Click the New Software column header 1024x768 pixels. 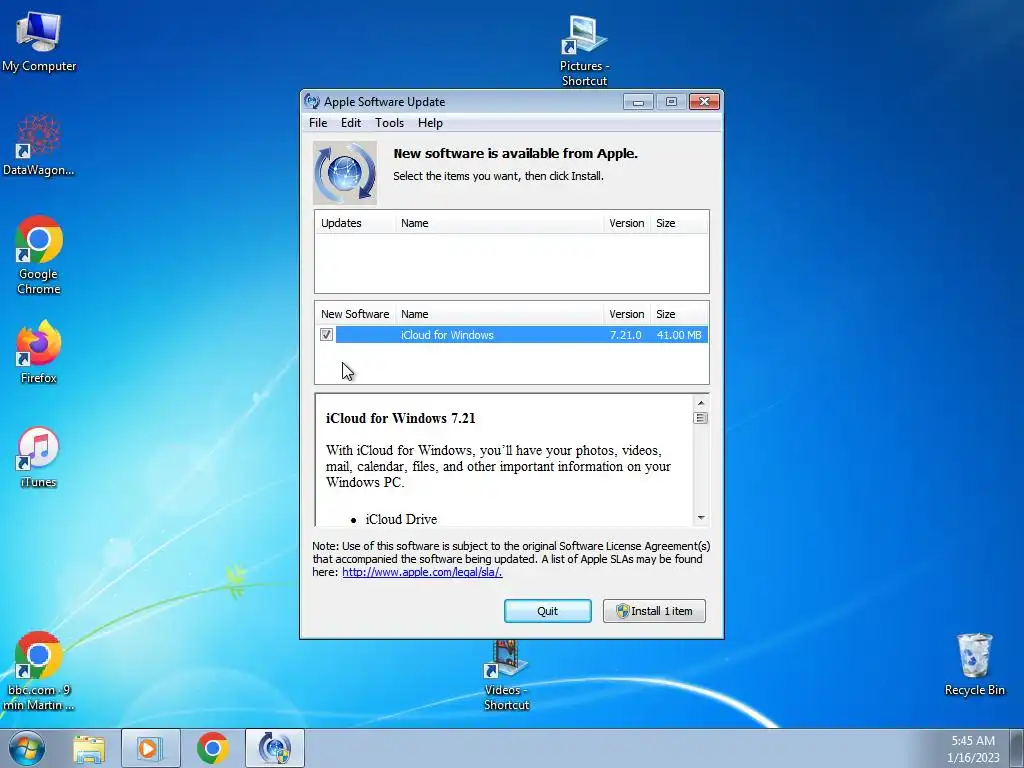click(355, 314)
